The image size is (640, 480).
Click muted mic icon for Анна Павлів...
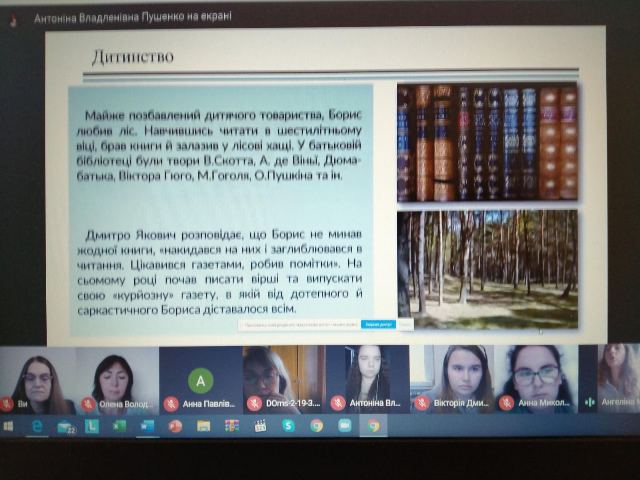tap(171, 404)
